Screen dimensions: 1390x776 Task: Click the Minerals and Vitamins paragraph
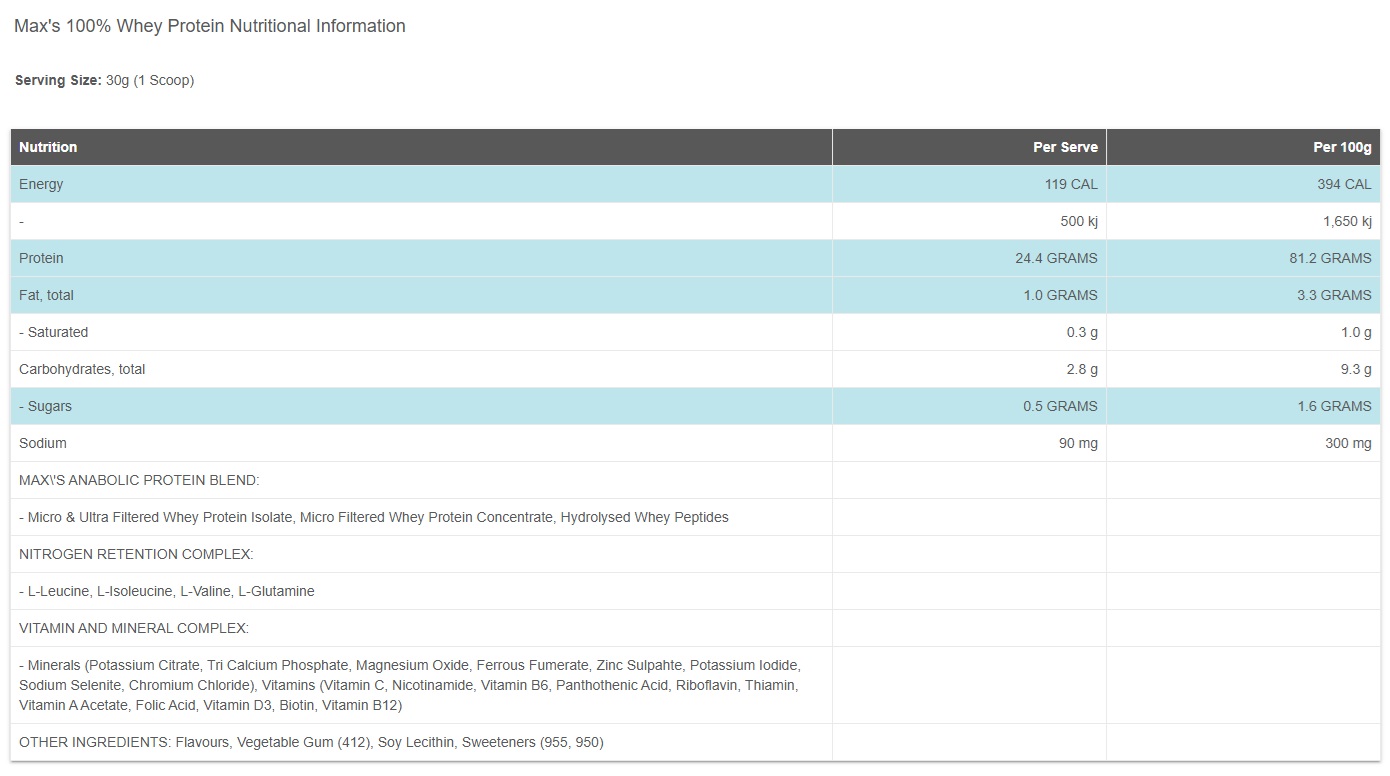coord(410,685)
